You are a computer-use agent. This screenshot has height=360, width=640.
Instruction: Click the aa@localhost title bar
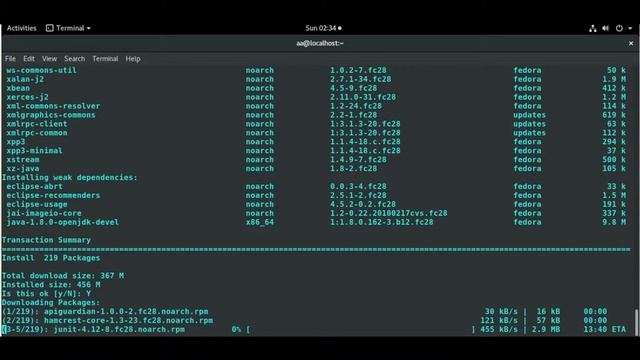coord(320,43)
